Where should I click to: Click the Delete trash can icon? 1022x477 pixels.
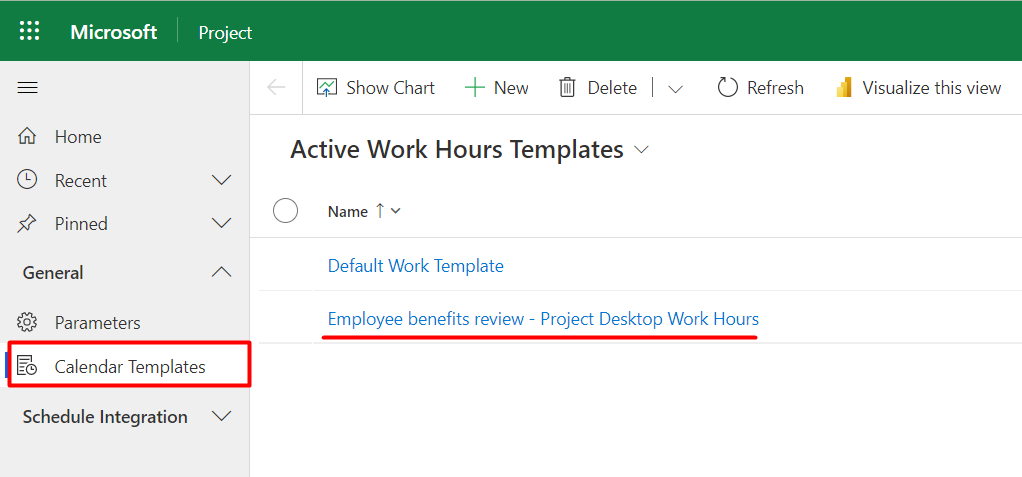pos(567,88)
